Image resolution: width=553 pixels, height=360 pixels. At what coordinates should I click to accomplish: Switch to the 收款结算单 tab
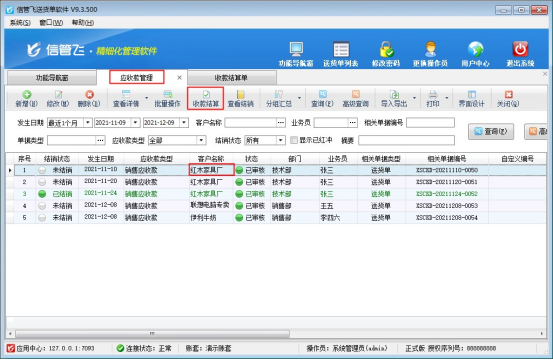231,78
